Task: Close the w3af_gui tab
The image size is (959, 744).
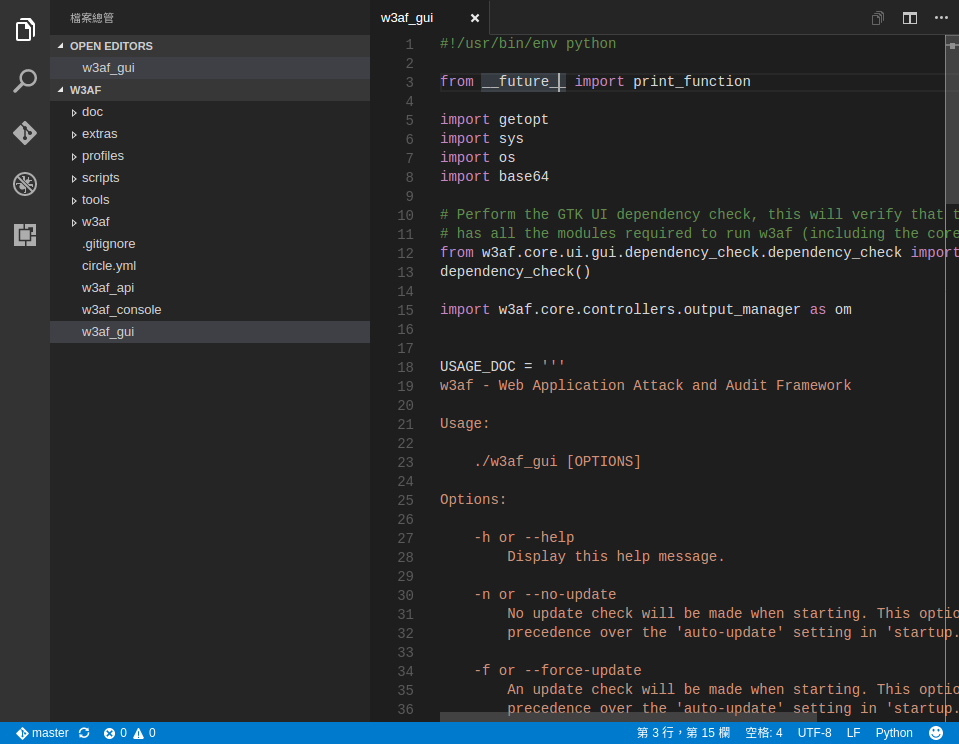Action: 474,18
